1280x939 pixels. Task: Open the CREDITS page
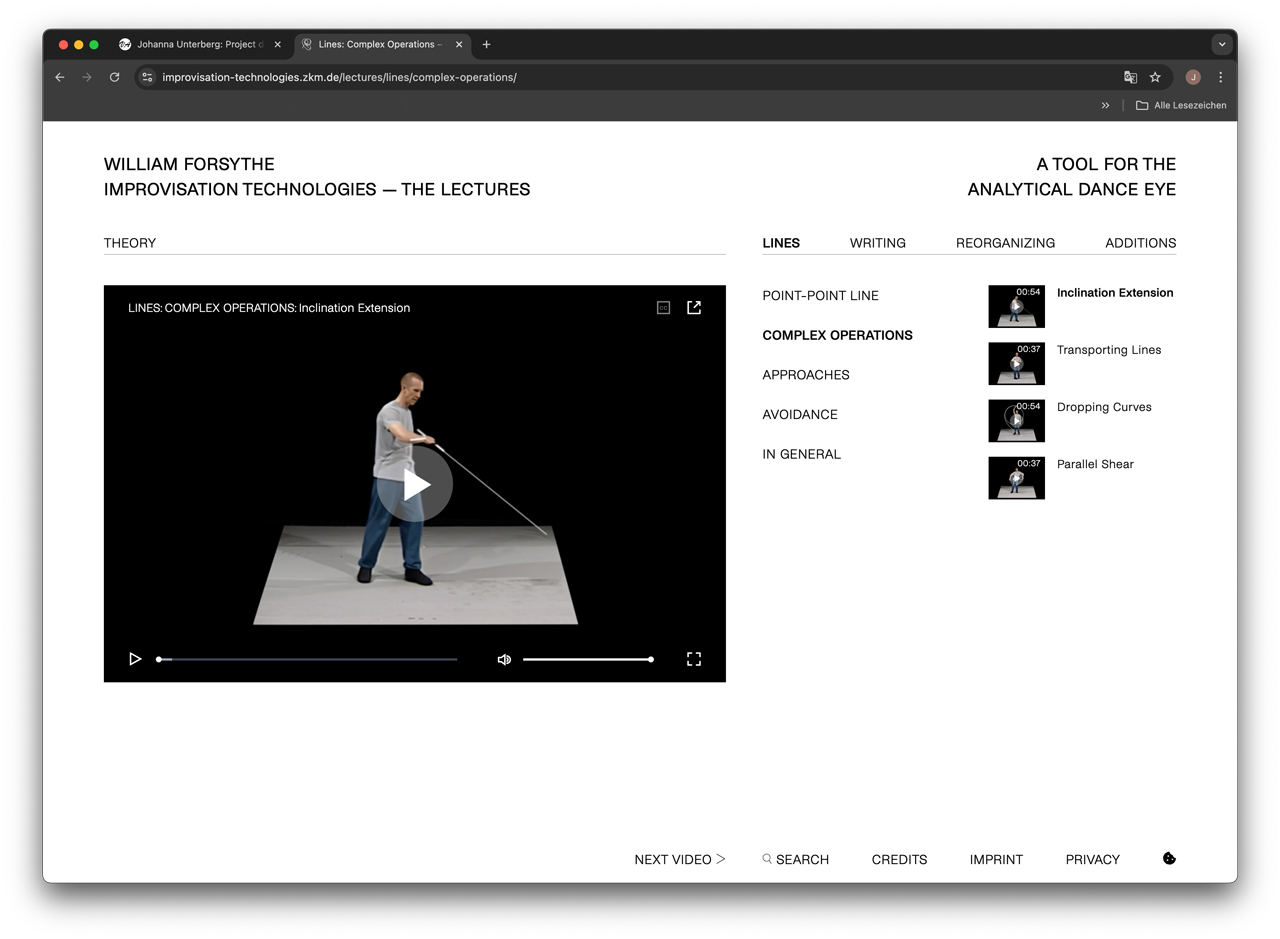tap(898, 858)
